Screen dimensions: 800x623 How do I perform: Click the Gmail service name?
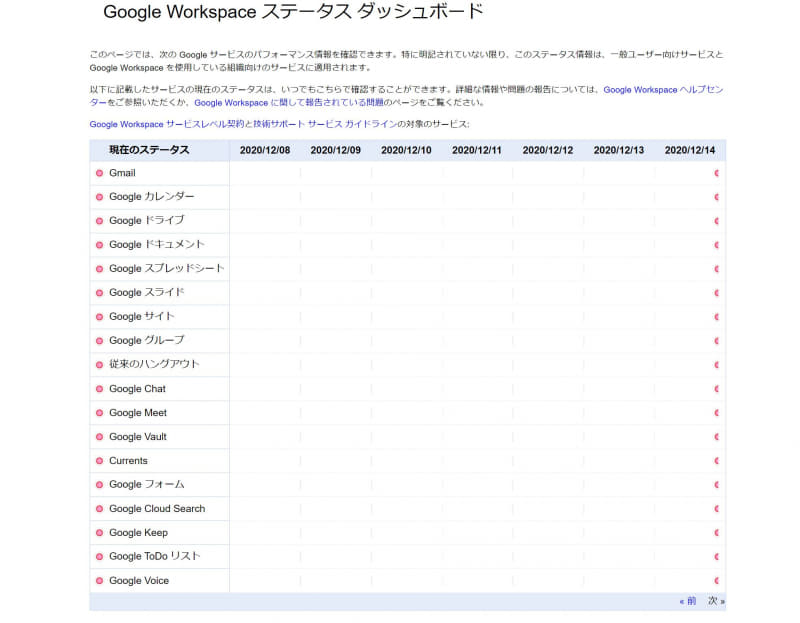click(x=122, y=173)
